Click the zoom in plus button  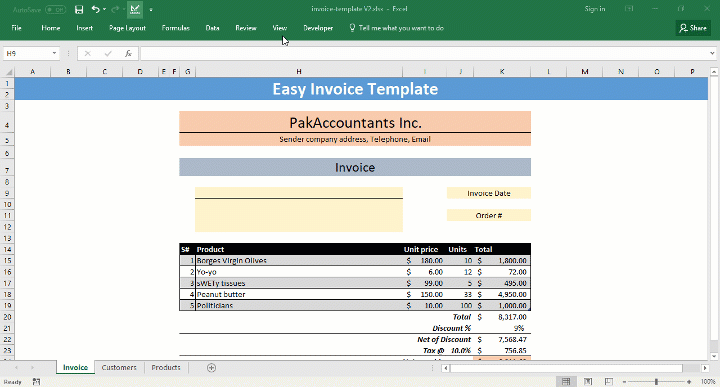click(689, 382)
